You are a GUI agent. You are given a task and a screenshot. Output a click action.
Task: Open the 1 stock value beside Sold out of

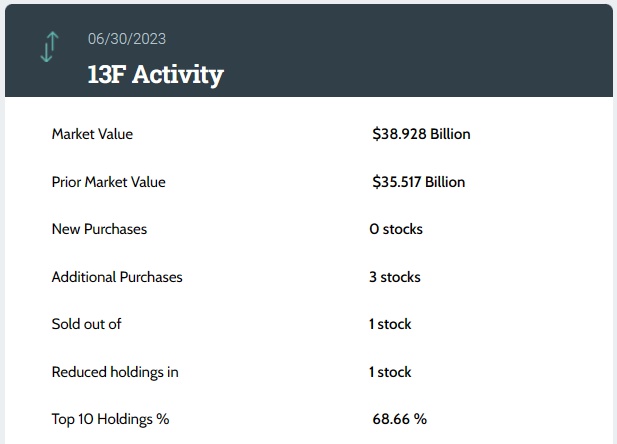point(390,324)
